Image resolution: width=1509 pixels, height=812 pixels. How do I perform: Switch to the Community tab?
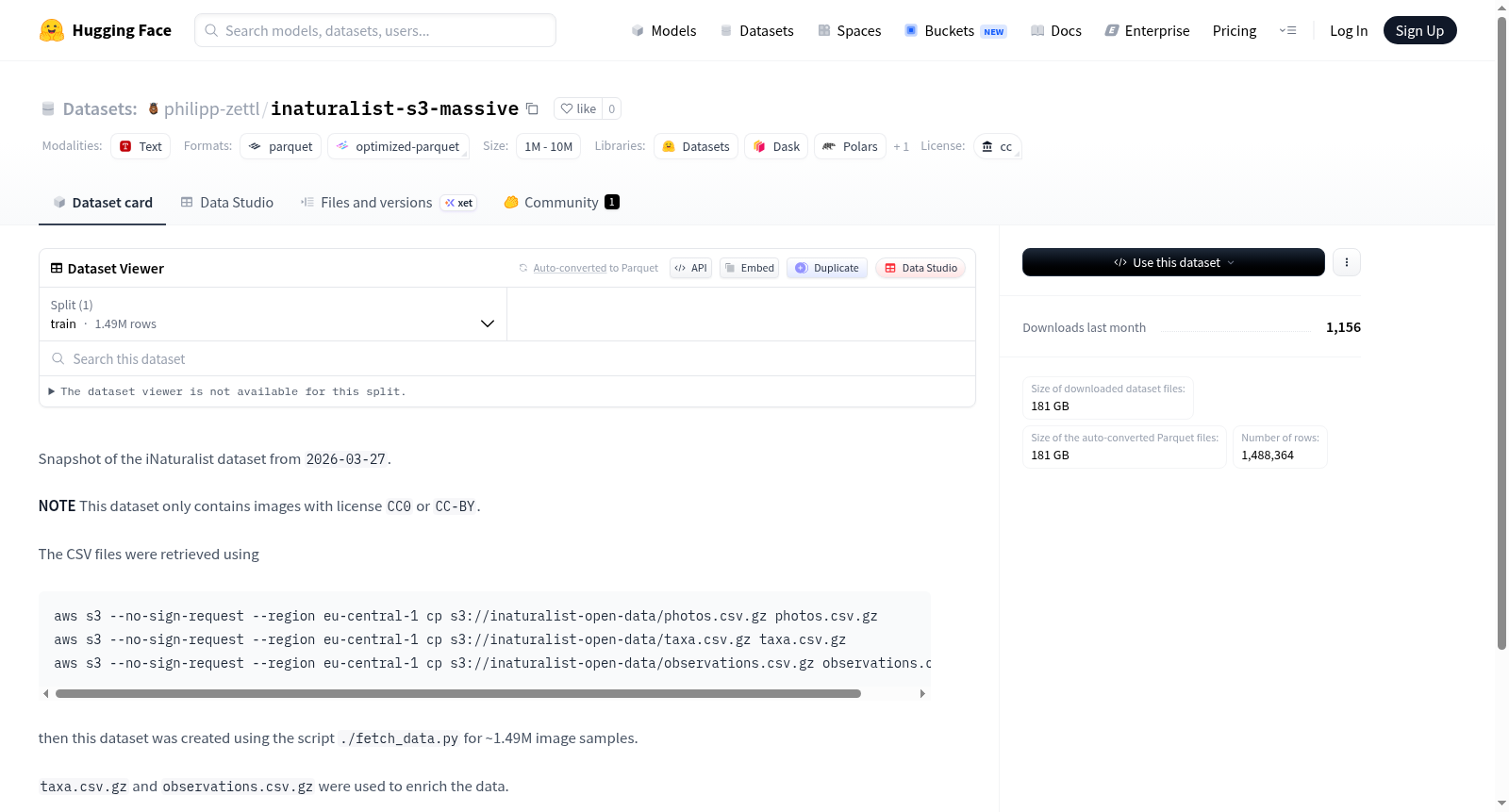coord(561,202)
